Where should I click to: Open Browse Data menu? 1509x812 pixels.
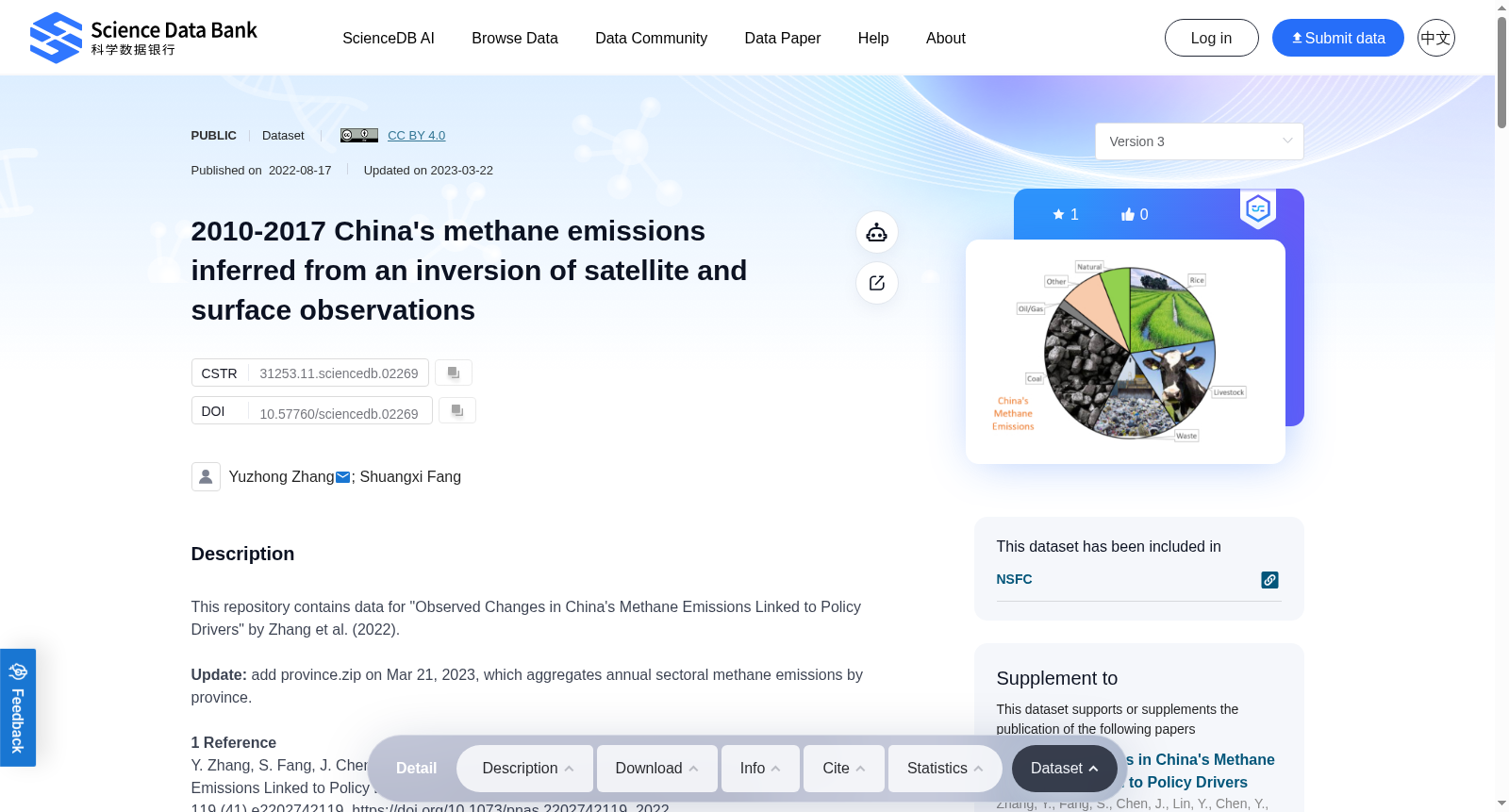click(515, 38)
